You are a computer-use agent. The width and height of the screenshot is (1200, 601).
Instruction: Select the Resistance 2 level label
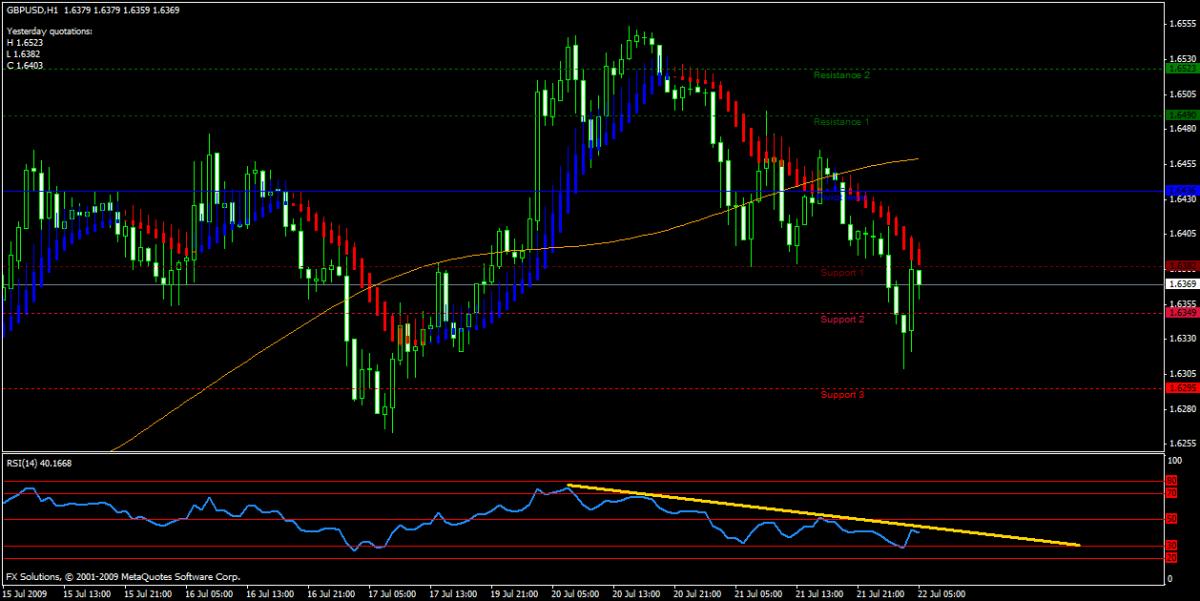point(841,75)
